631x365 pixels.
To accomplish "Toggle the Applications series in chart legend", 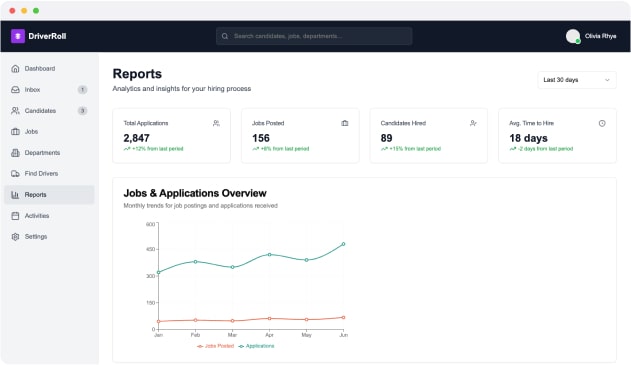I will point(256,346).
